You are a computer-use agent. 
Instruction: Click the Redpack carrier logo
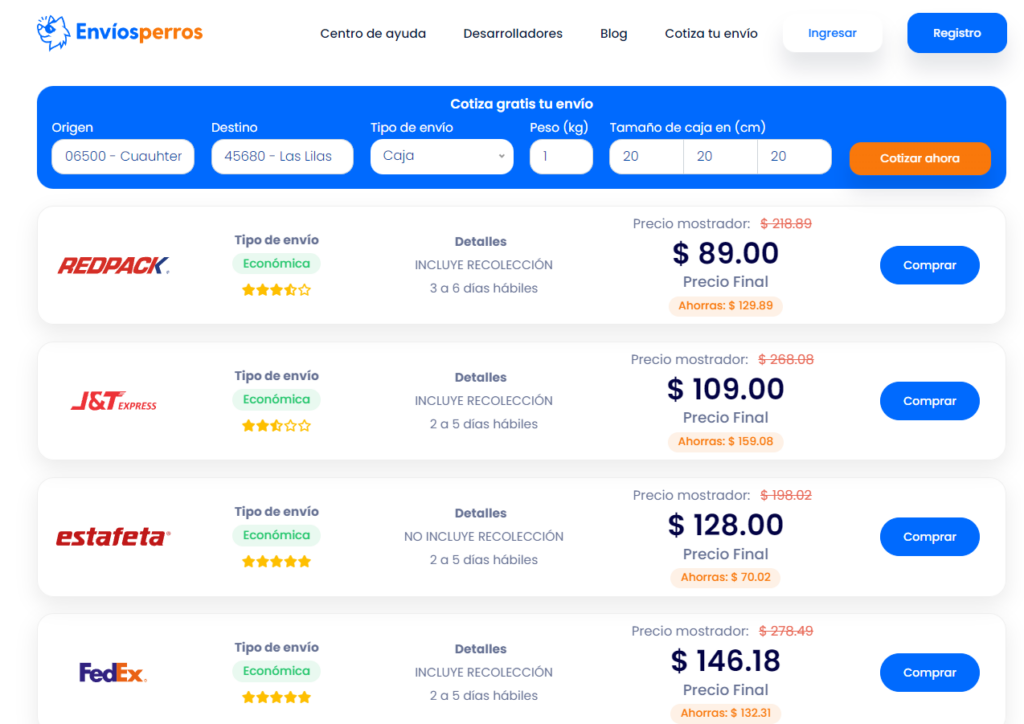click(x=113, y=265)
